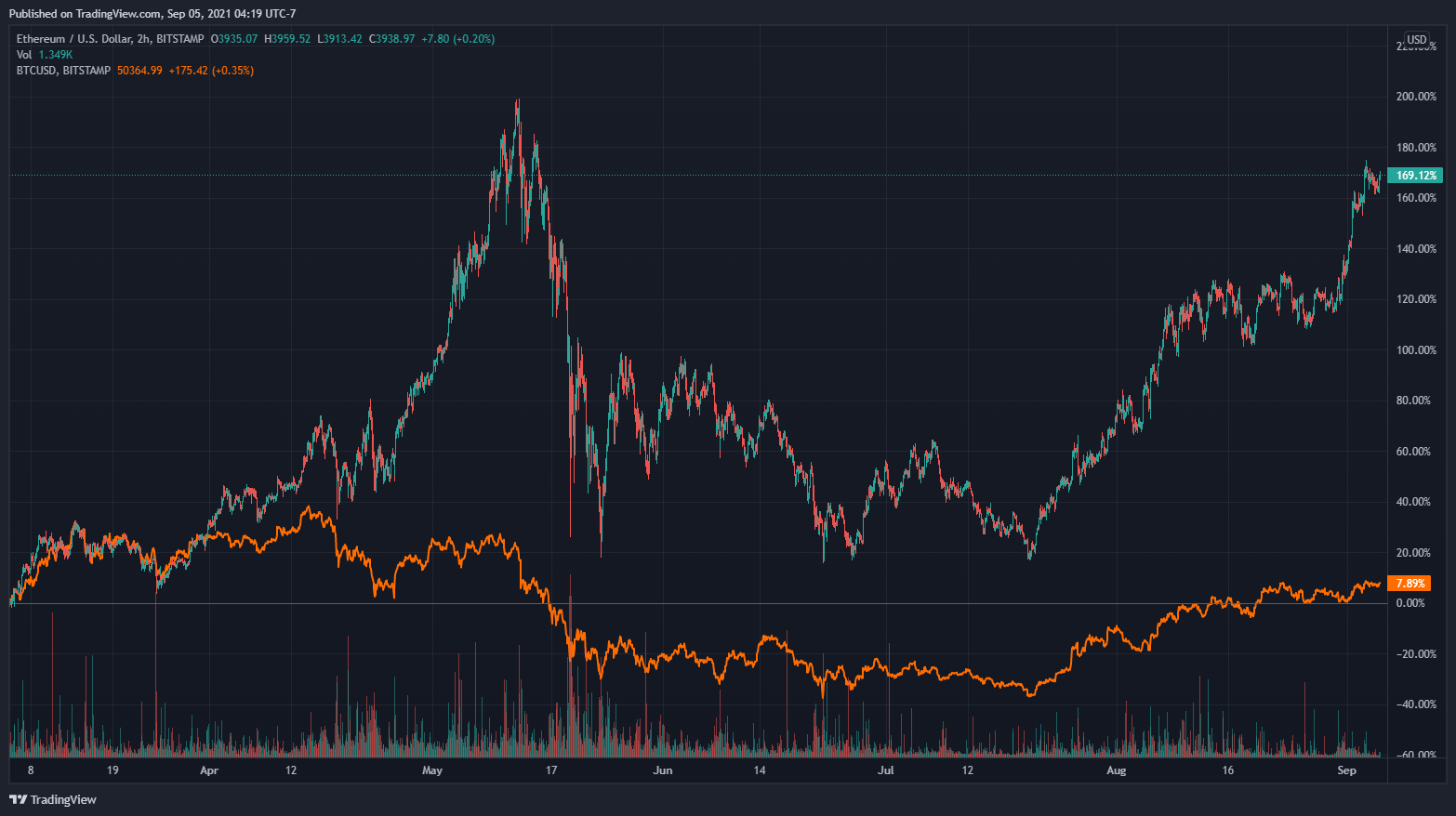Image resolution: width=1456 pixels, height=816 pixels.
Task: Select the BTCUSD, BITSTAMP legend entry
Action: [x=63, y=71]
